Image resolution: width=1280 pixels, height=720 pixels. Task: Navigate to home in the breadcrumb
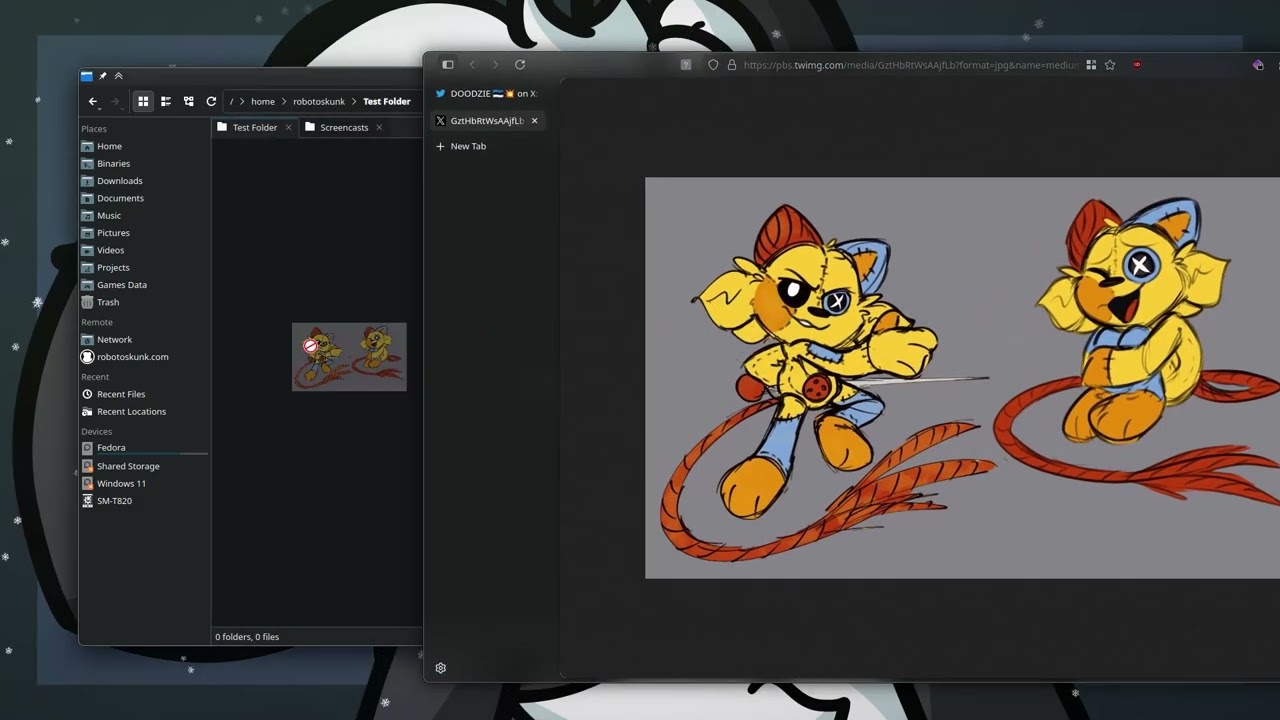(x=263, y=101)
